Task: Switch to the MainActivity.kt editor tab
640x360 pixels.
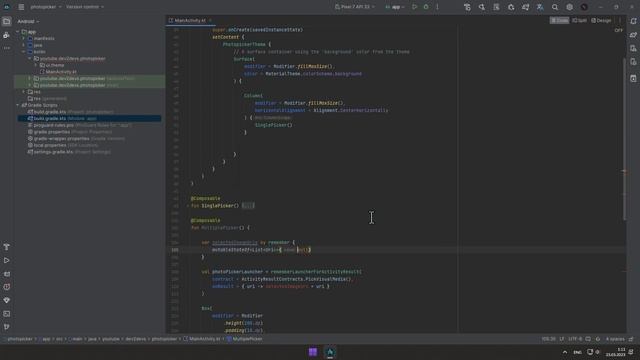Action: [x=190, y=20]
